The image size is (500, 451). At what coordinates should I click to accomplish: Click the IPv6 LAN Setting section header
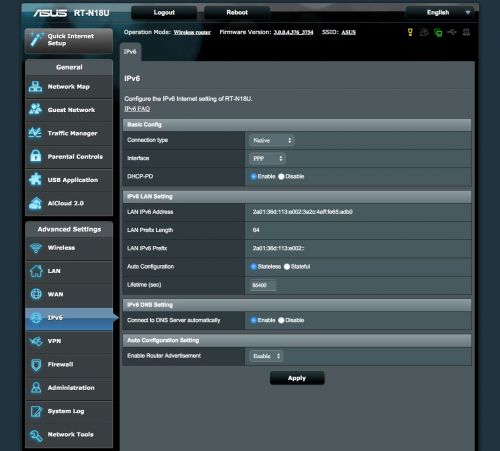pyautogui.click(x=297, y=197)
